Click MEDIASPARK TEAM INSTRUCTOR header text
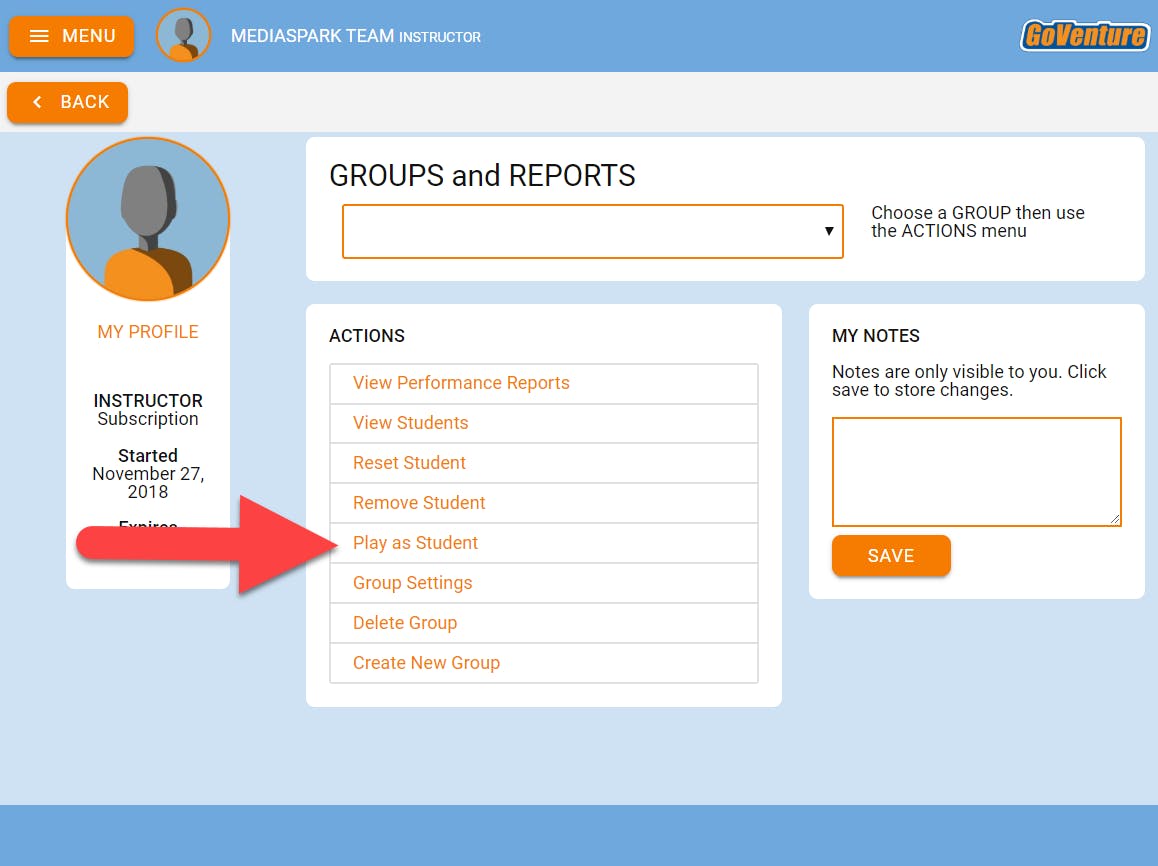Viewport: 1158px width, 866px height. click(x=355, y=36)
